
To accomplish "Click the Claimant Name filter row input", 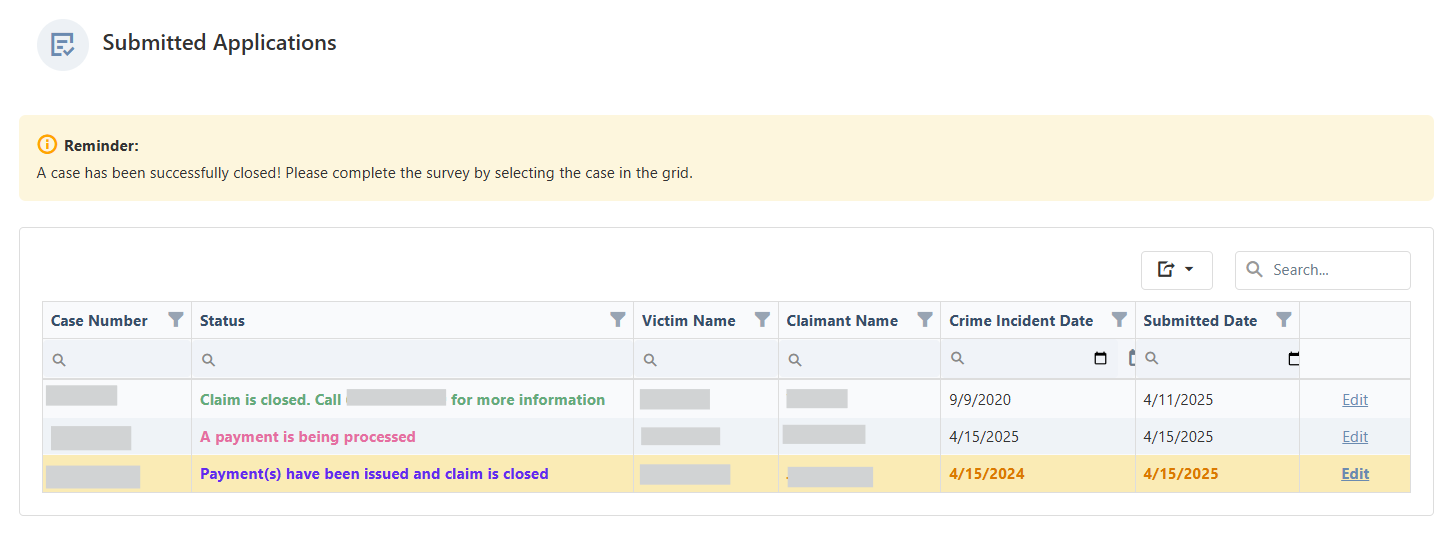I will point(859,359).
